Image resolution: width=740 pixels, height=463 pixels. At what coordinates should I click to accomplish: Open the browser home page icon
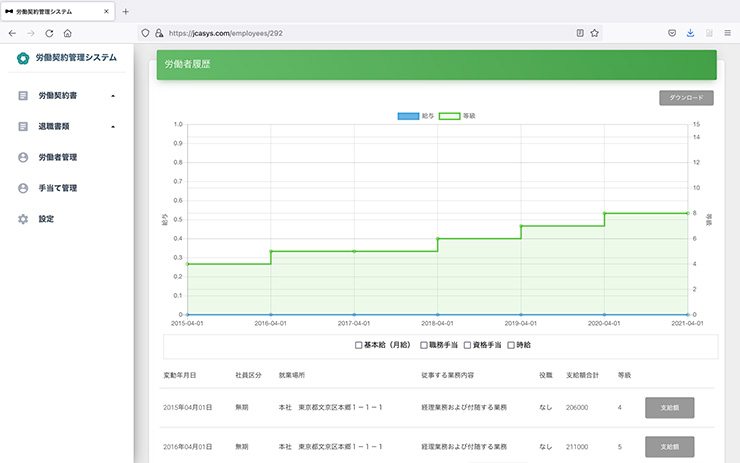(67, 33)
